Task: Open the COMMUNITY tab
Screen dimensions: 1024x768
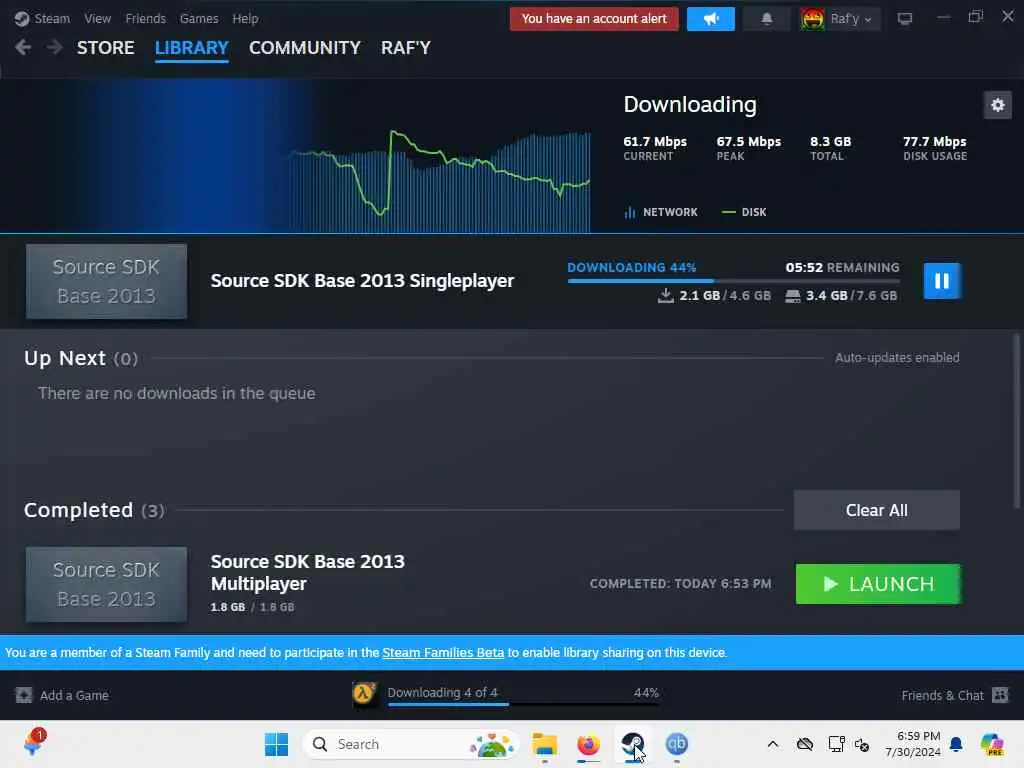Action: (x=304, y=48)
